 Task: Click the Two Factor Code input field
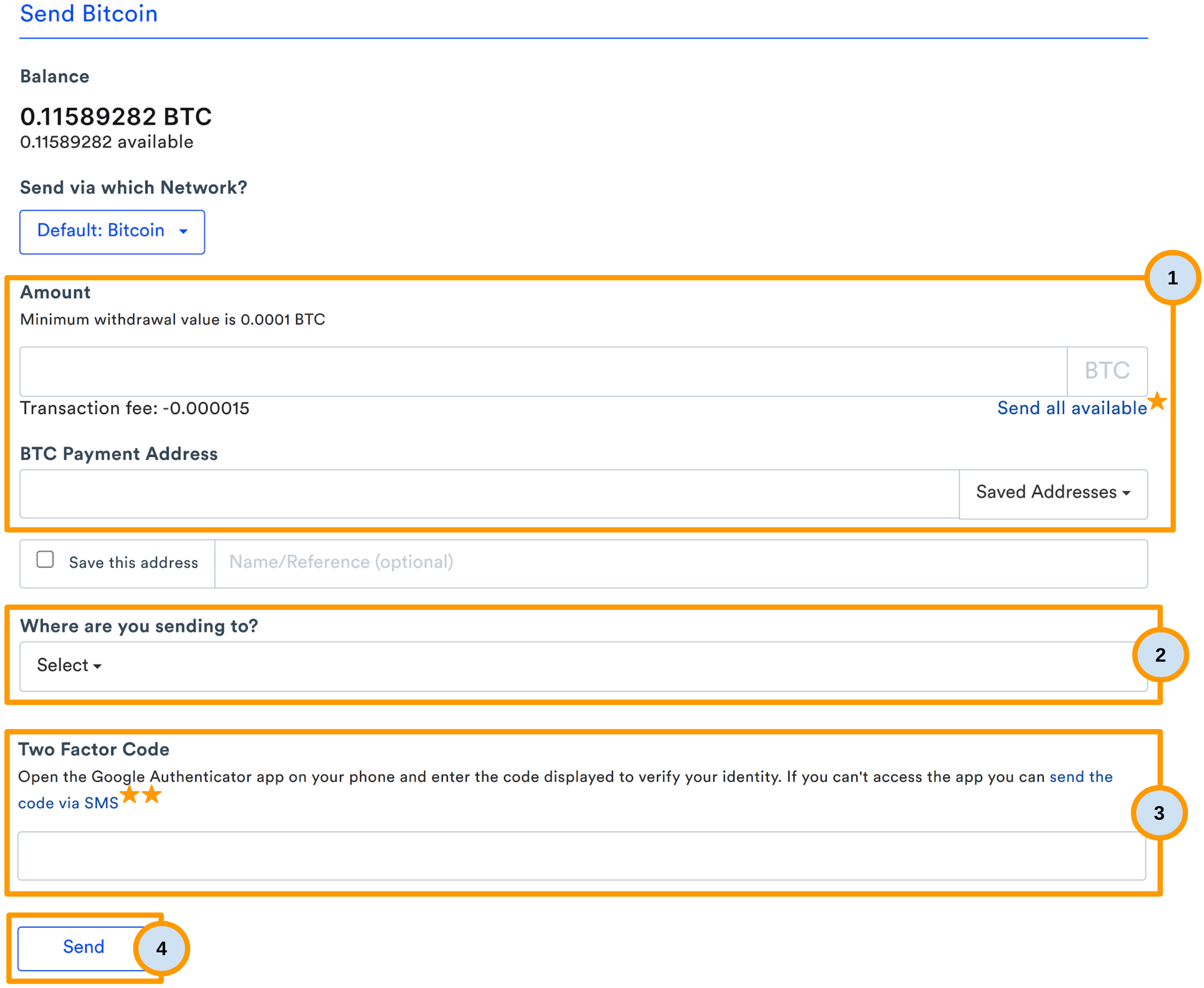tap(581, 855)
